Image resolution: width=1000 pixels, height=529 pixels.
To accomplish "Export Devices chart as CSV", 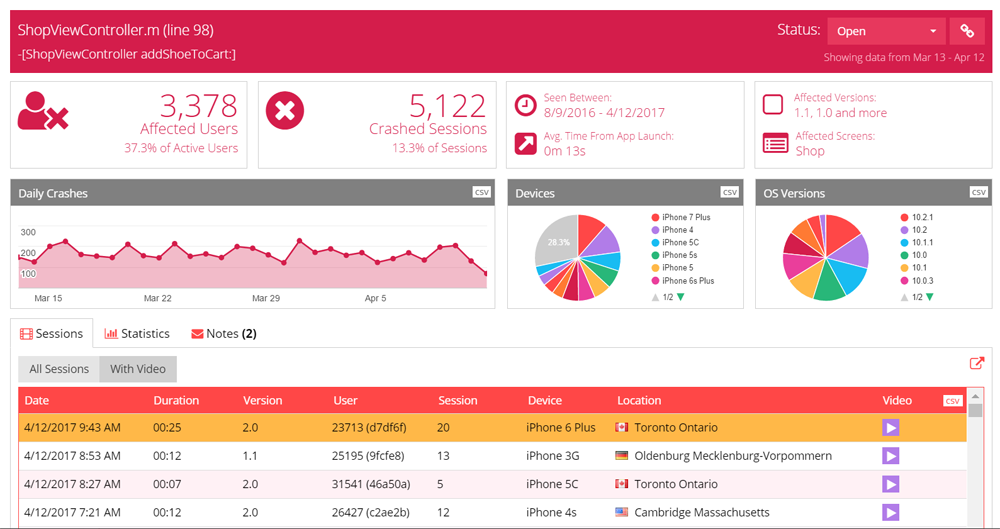I will click(x=729, y=193).
